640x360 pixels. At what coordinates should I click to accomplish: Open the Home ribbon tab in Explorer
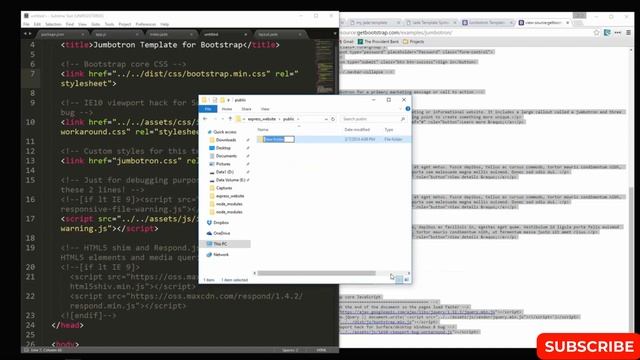tap(227, 109)
